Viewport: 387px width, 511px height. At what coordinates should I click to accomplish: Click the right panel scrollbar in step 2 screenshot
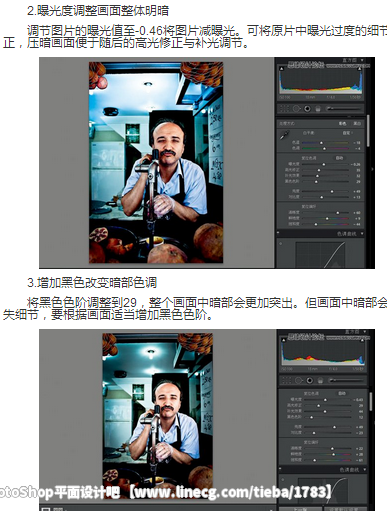[x=368, y=130]
